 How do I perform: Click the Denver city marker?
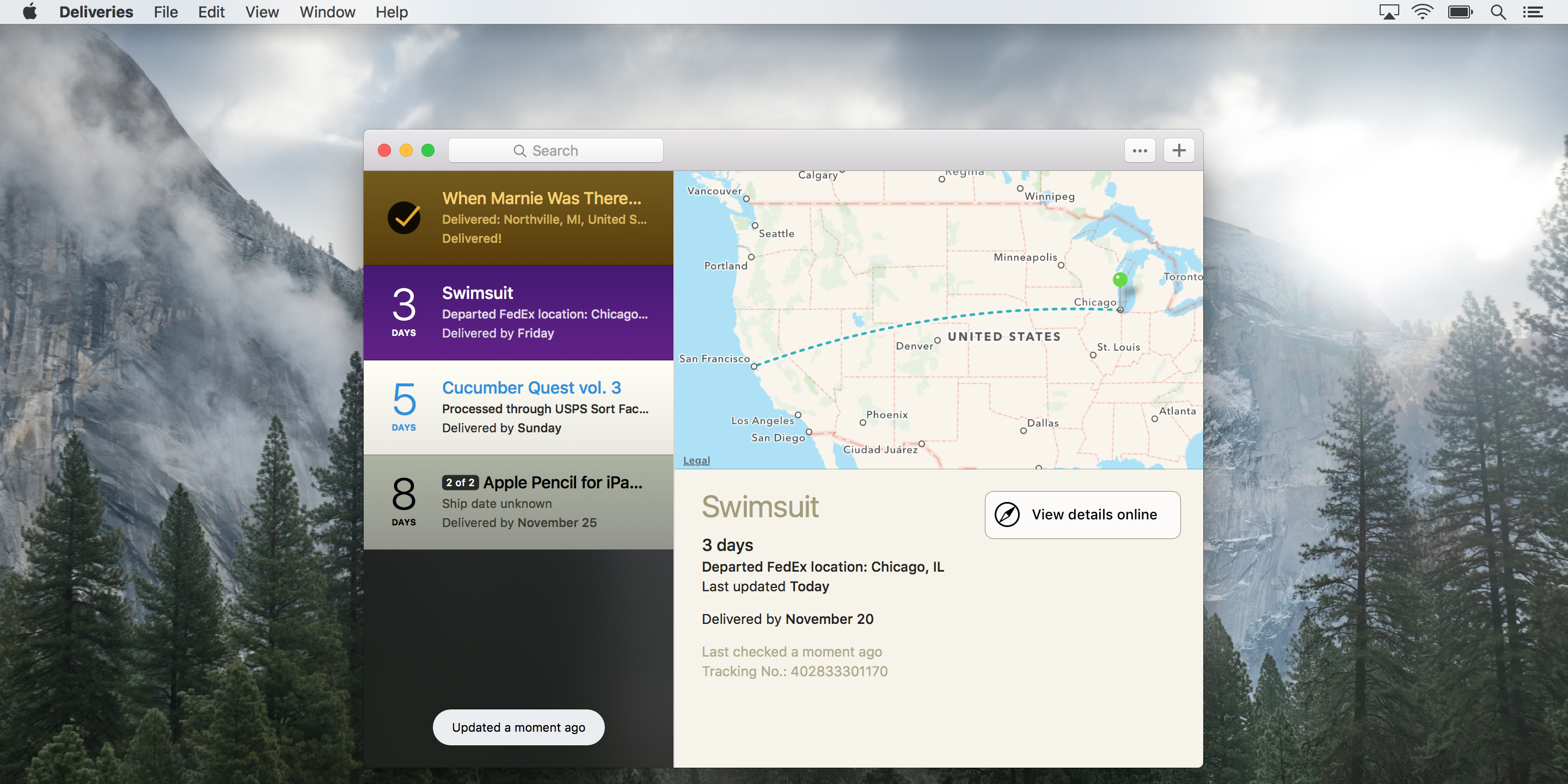pyautogui.click(x=938, y=340)
